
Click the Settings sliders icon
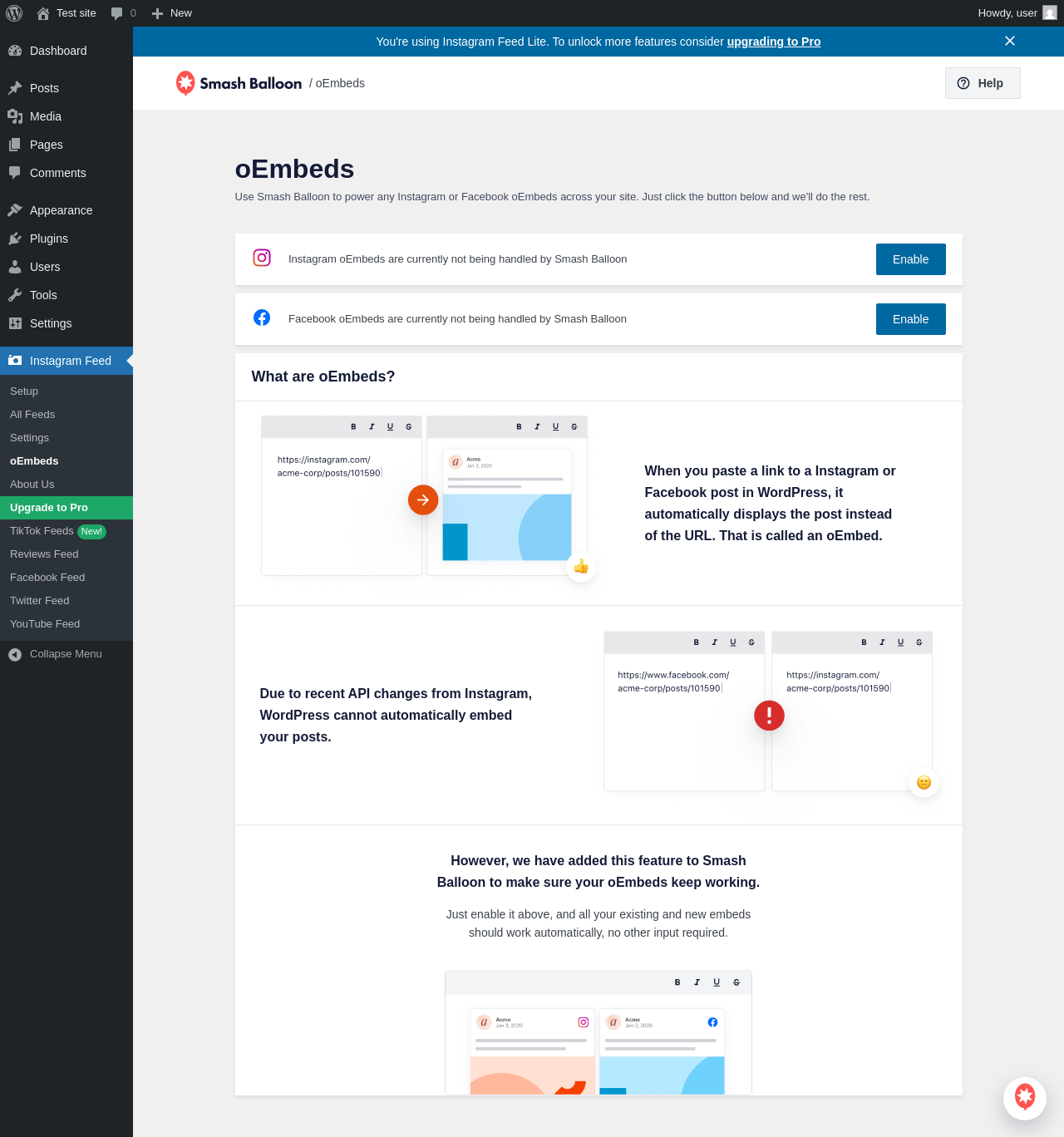point(15,323)
